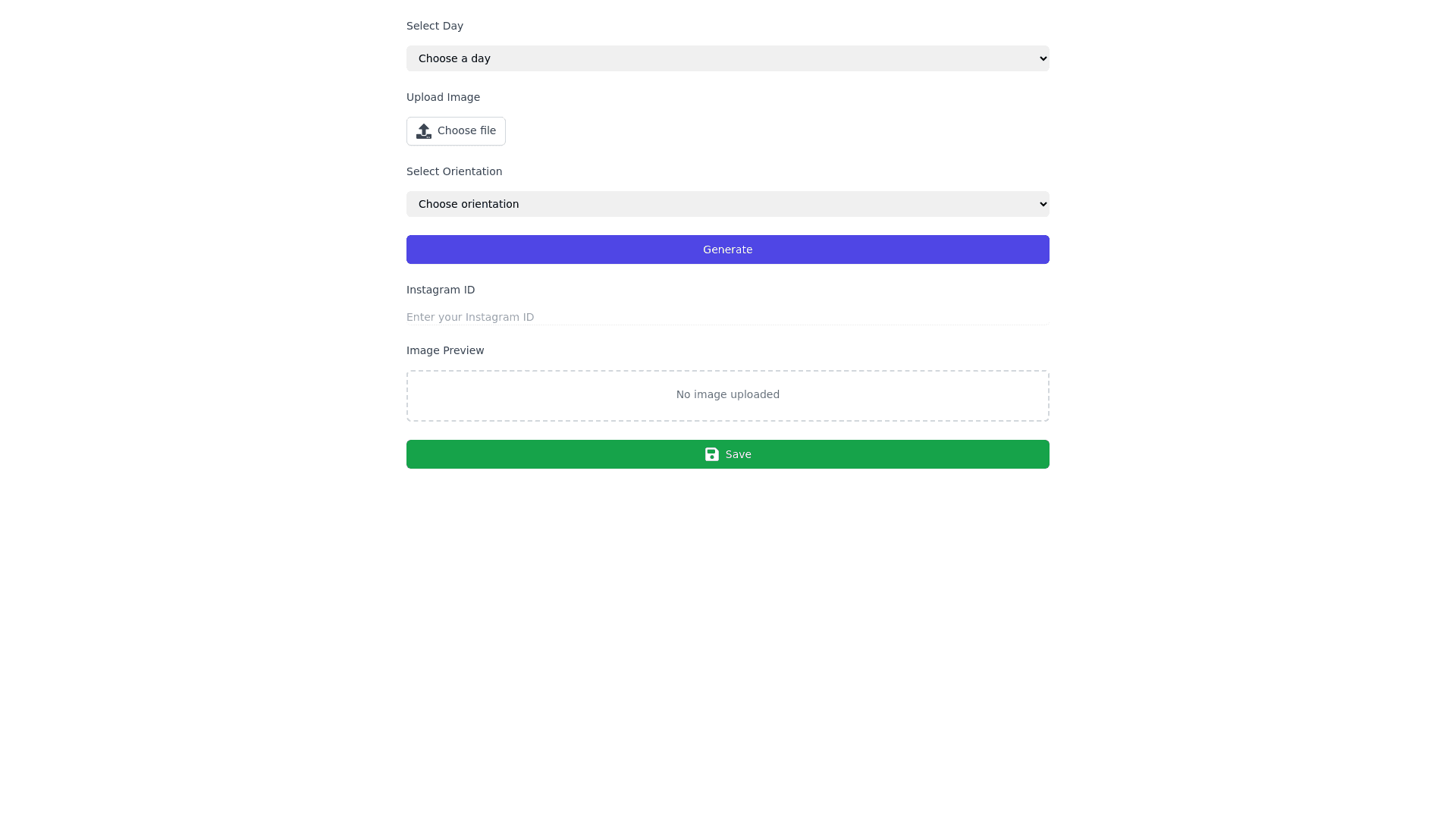Click the orientation dropdown chevron arrow
This screenshot has height=819, width=1456.
1043,204
